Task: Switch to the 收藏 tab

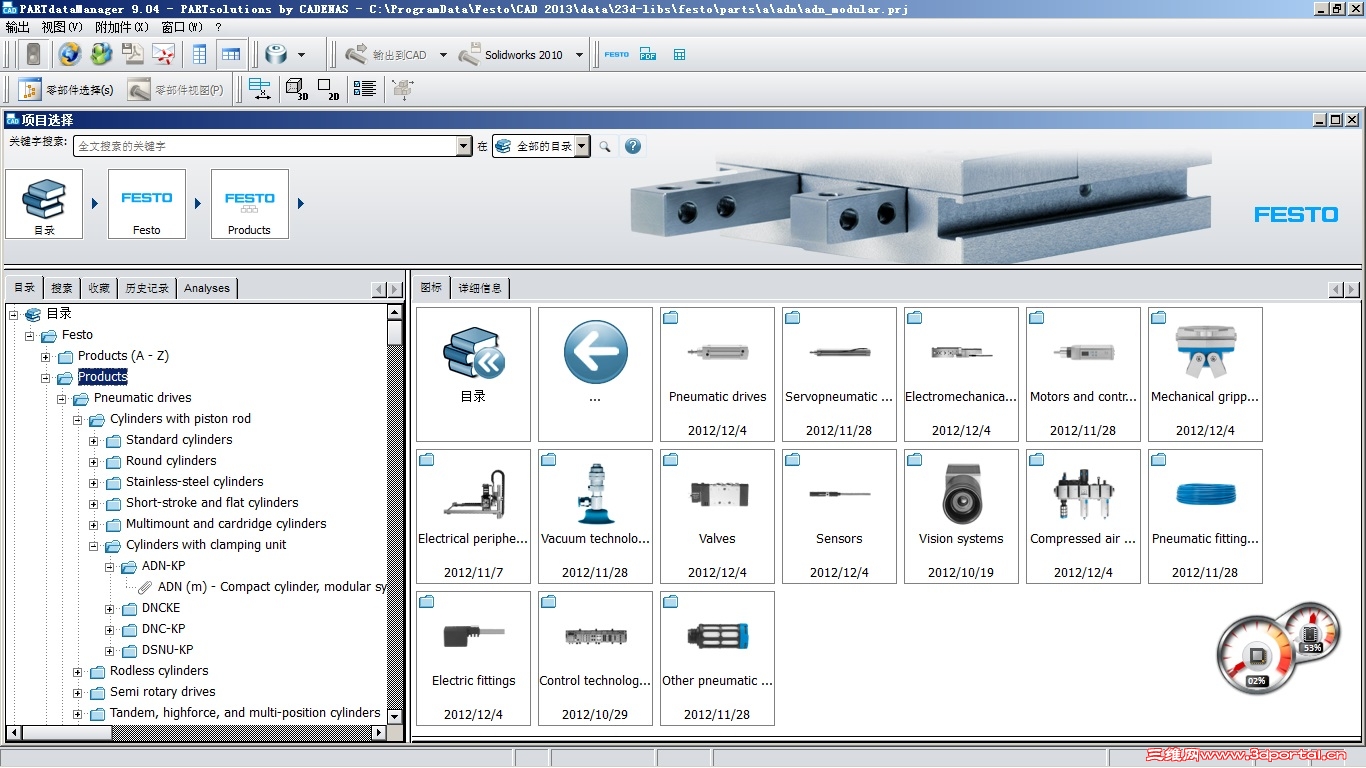Action: 99,288
